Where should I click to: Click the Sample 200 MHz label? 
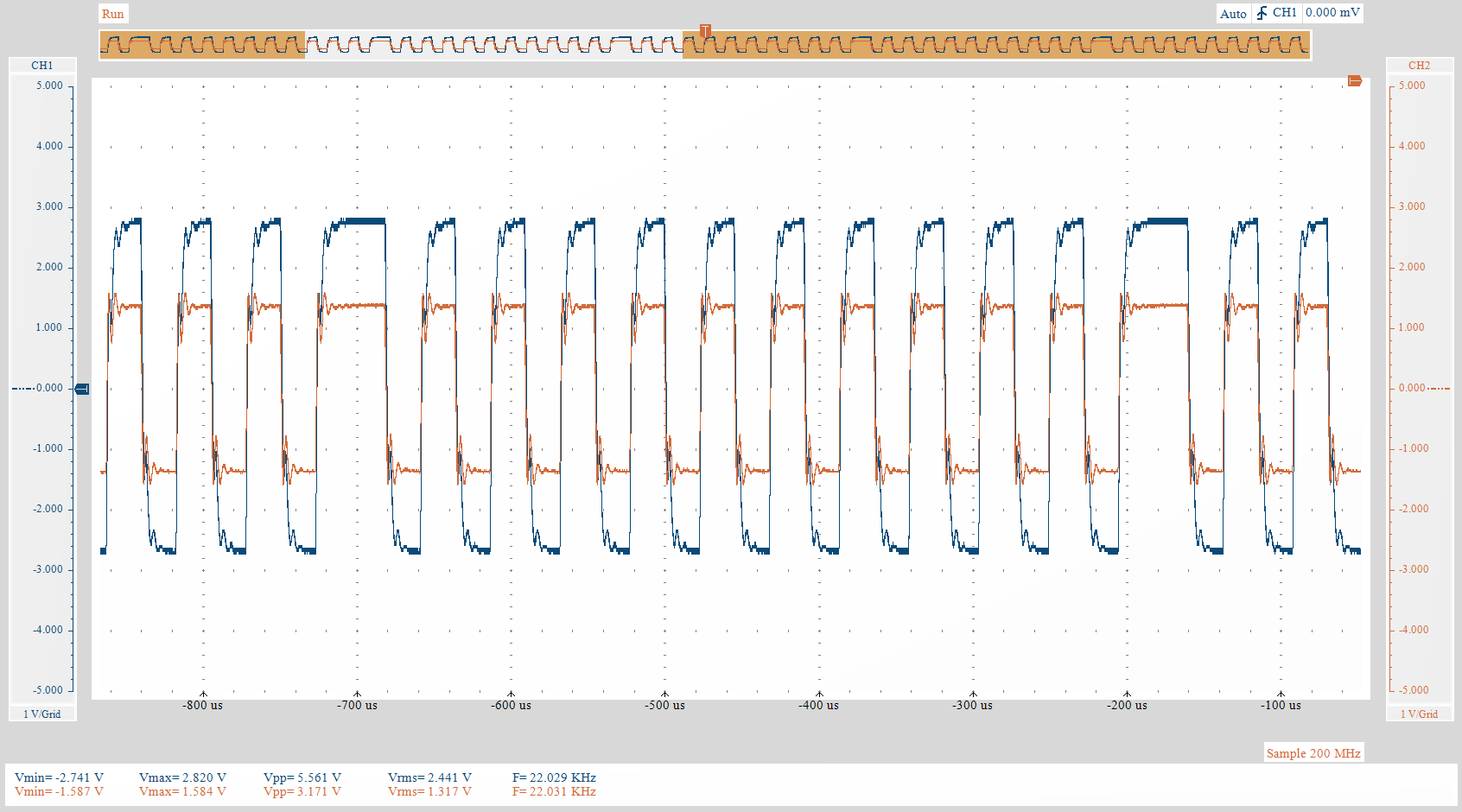pyautogui.click(x=1313, y=753)
